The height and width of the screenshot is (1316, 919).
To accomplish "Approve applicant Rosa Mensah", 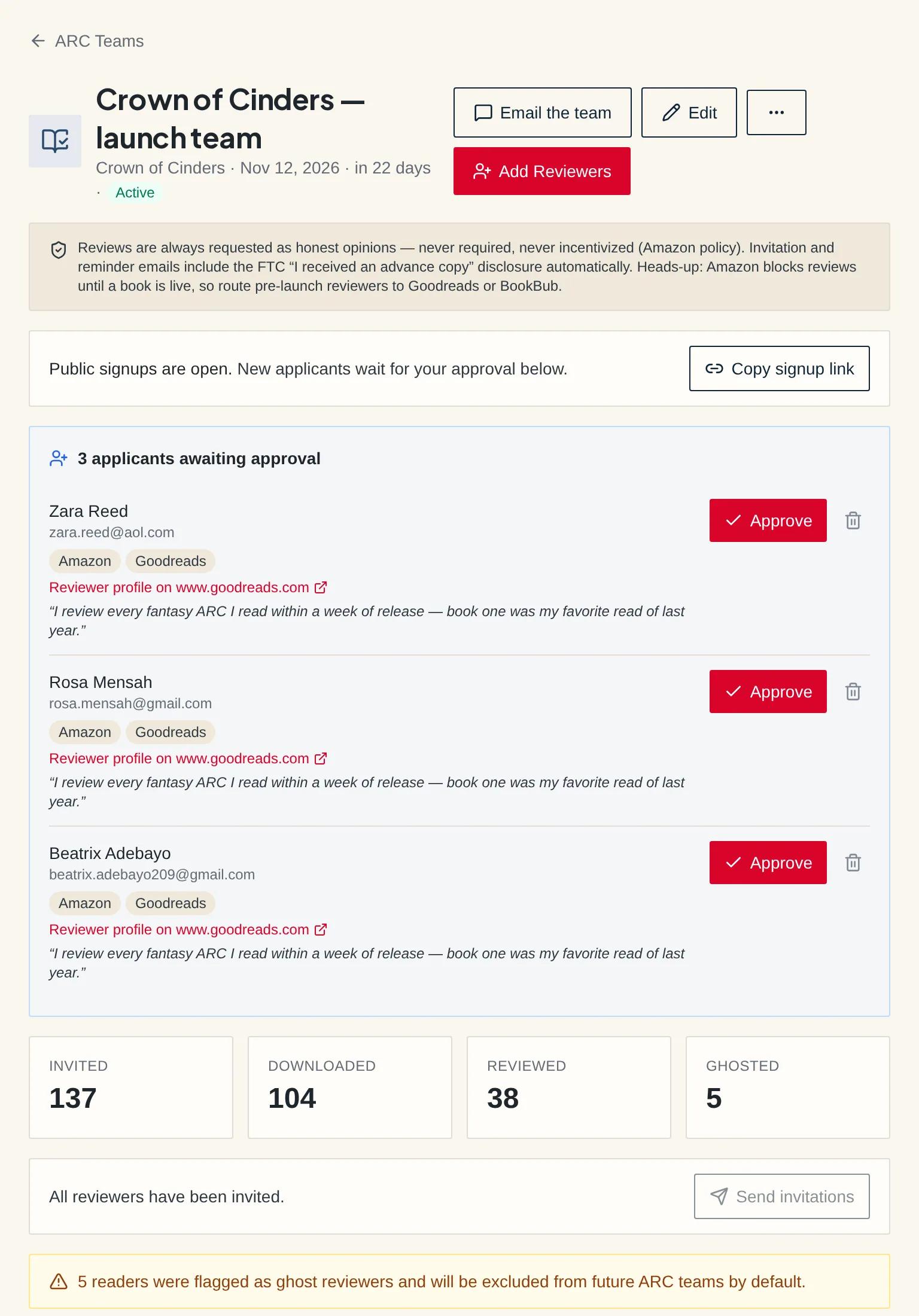I will click(768, 691).
